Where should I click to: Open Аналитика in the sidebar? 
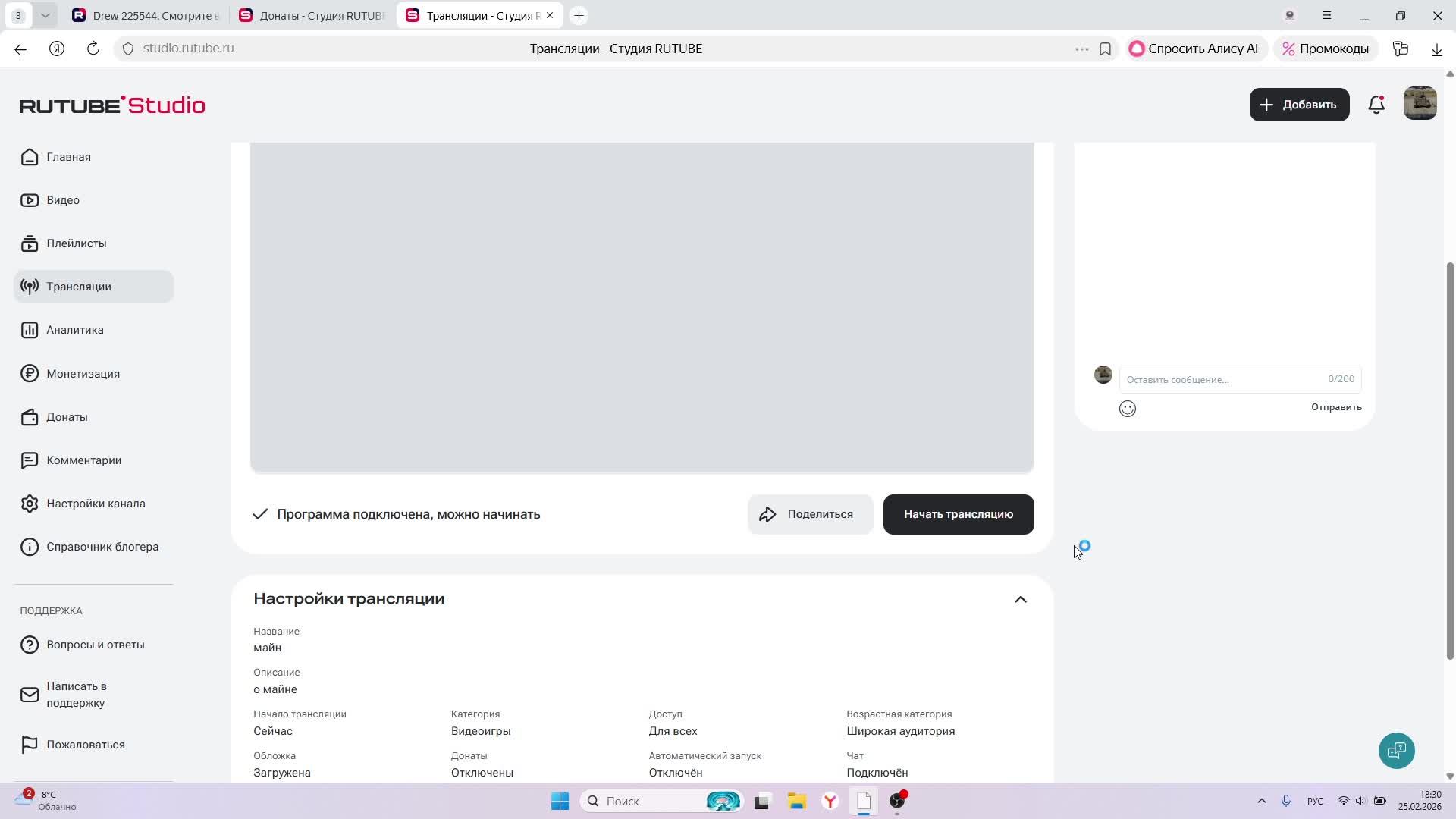click(74, 330)
